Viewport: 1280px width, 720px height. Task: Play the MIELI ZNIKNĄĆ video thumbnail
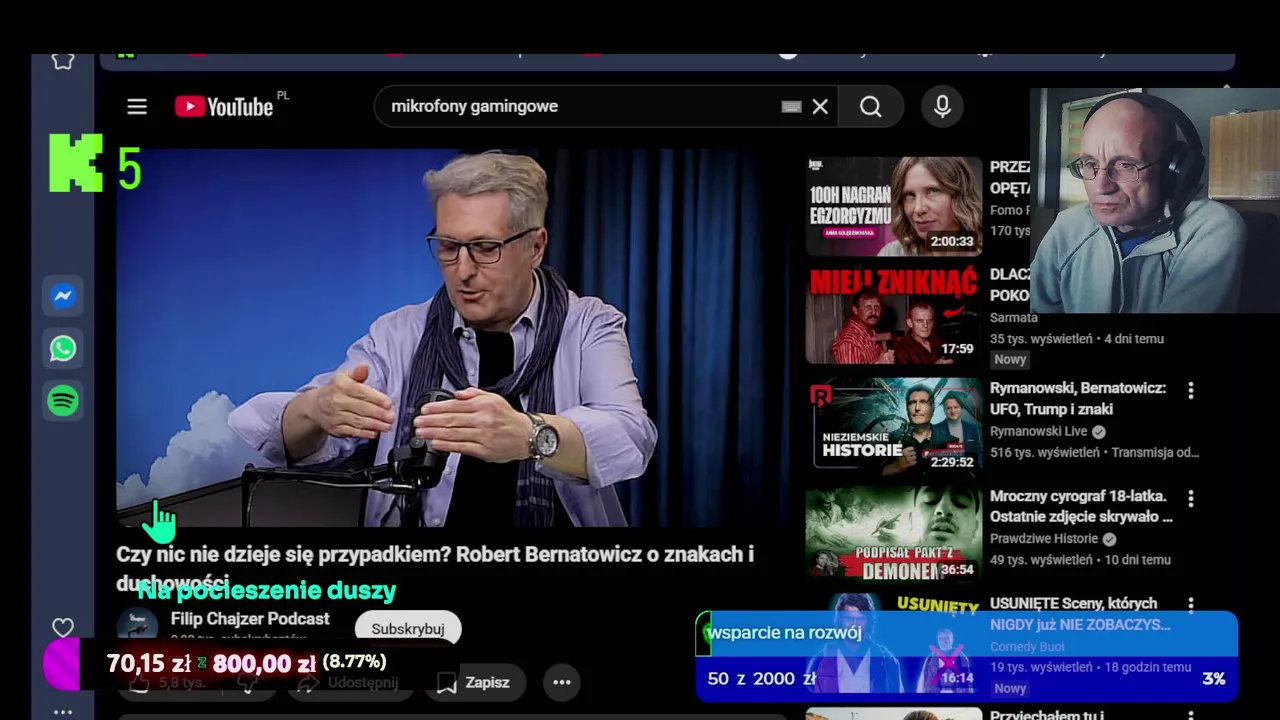point(894,314)
